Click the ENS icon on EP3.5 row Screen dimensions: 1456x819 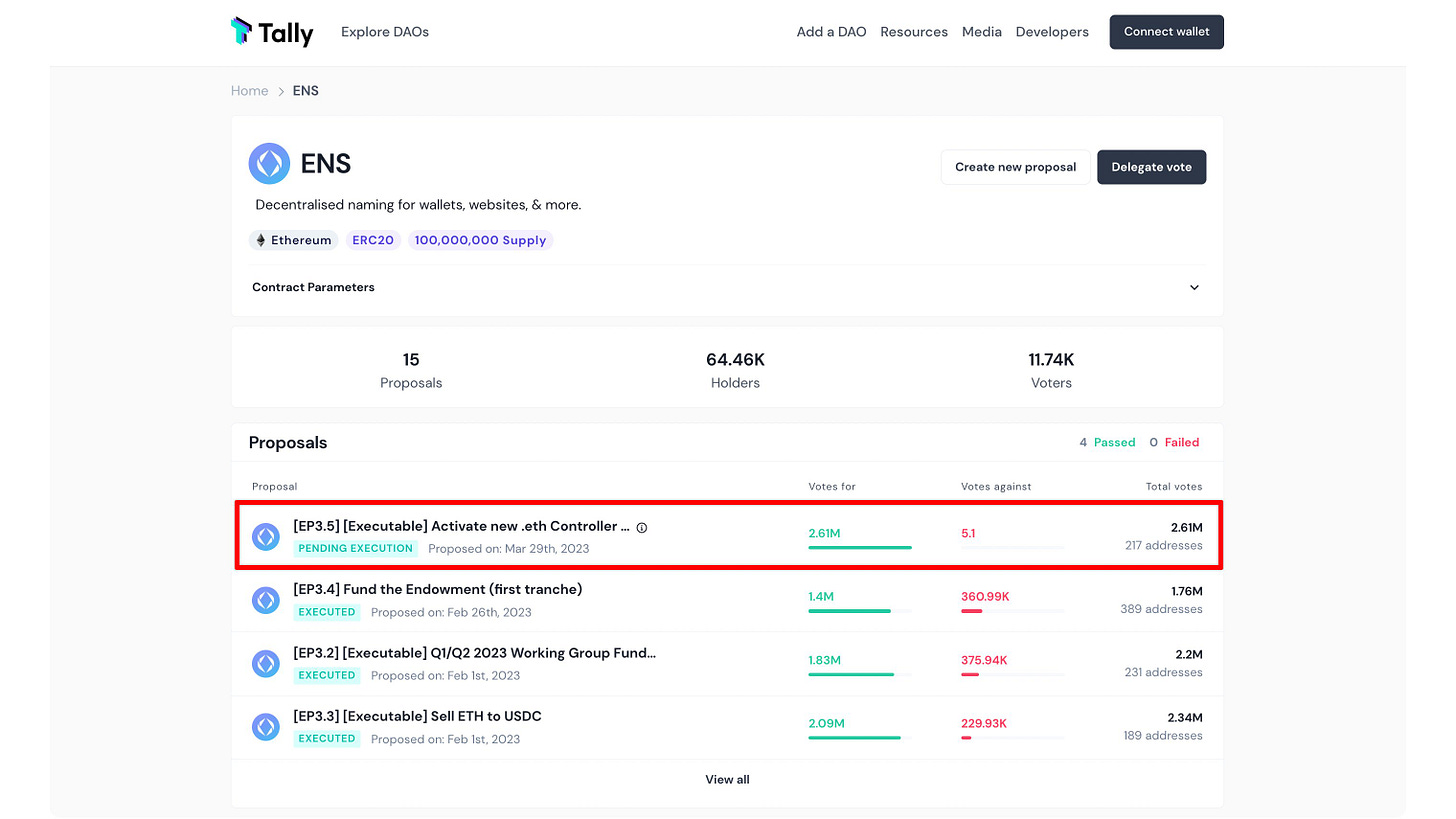[x=266, y=537]
